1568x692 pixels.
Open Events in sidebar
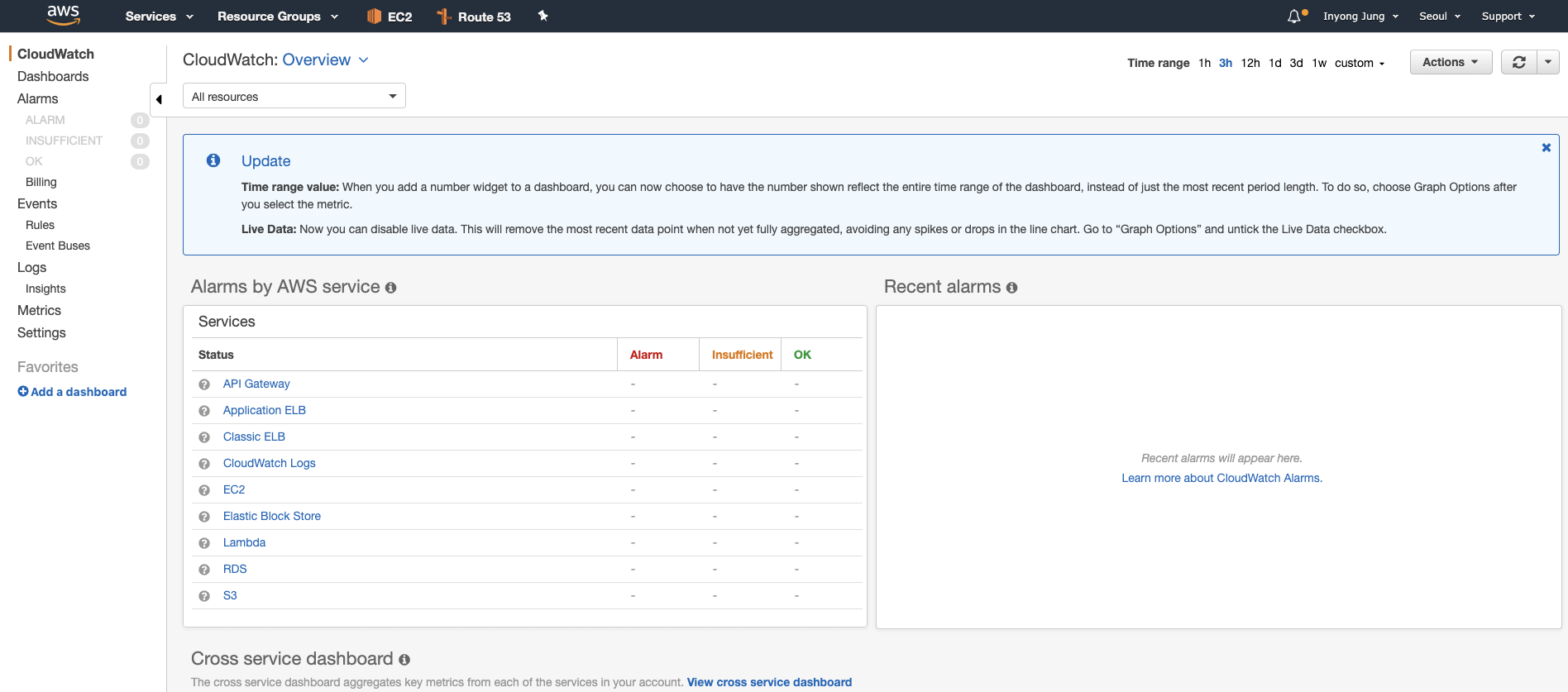click(37, 203)
